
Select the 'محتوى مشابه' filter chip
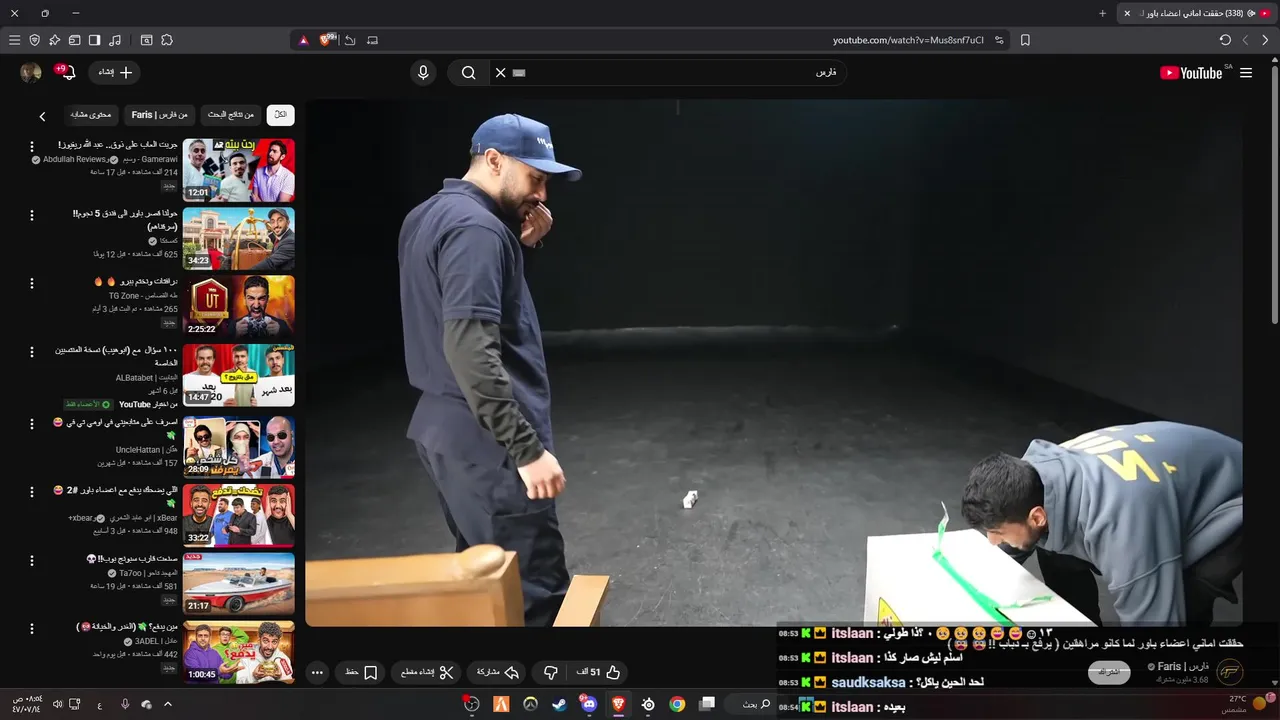92,115
